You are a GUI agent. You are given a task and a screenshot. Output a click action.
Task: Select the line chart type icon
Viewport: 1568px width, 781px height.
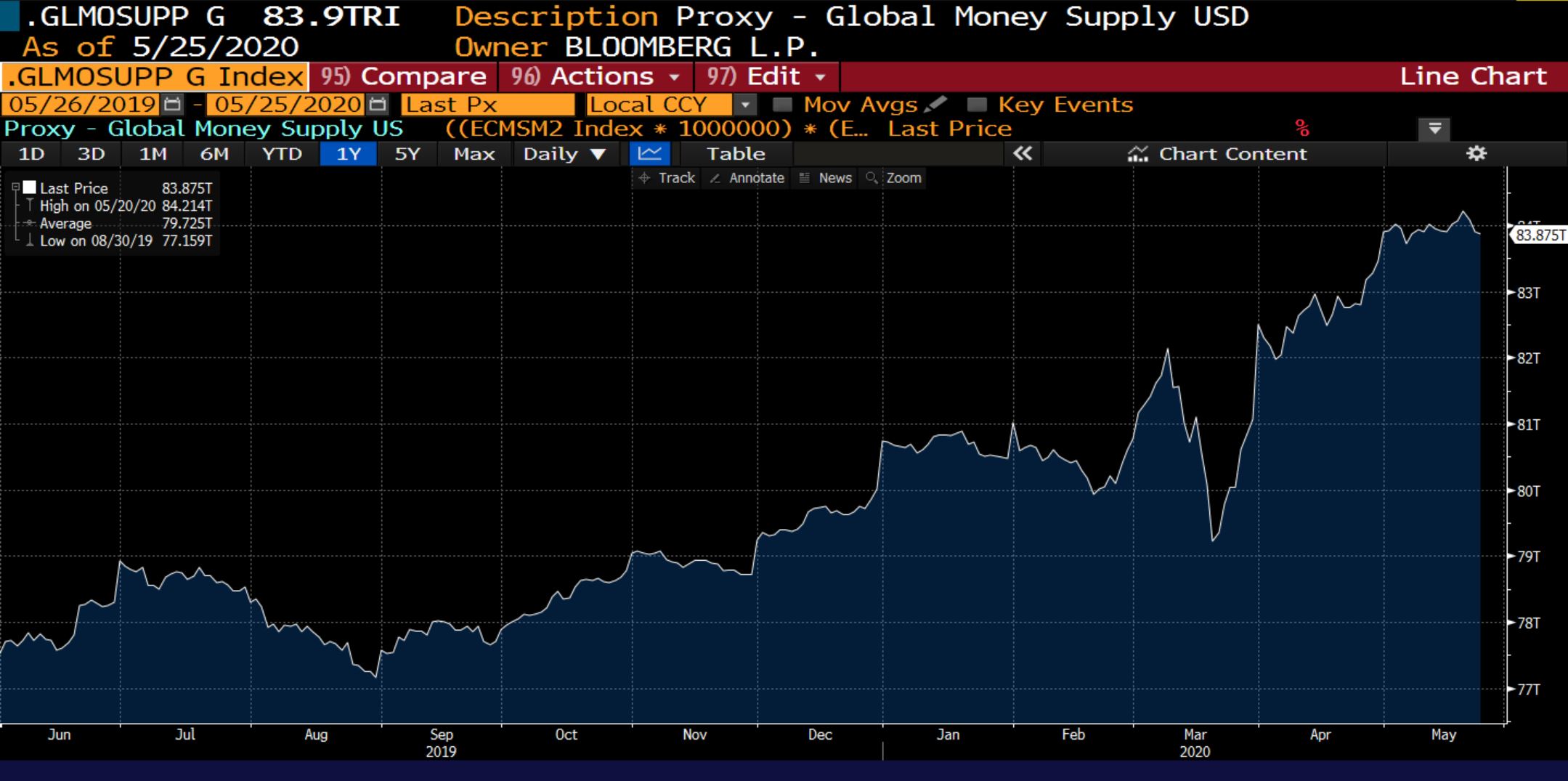tap(650, 154)
